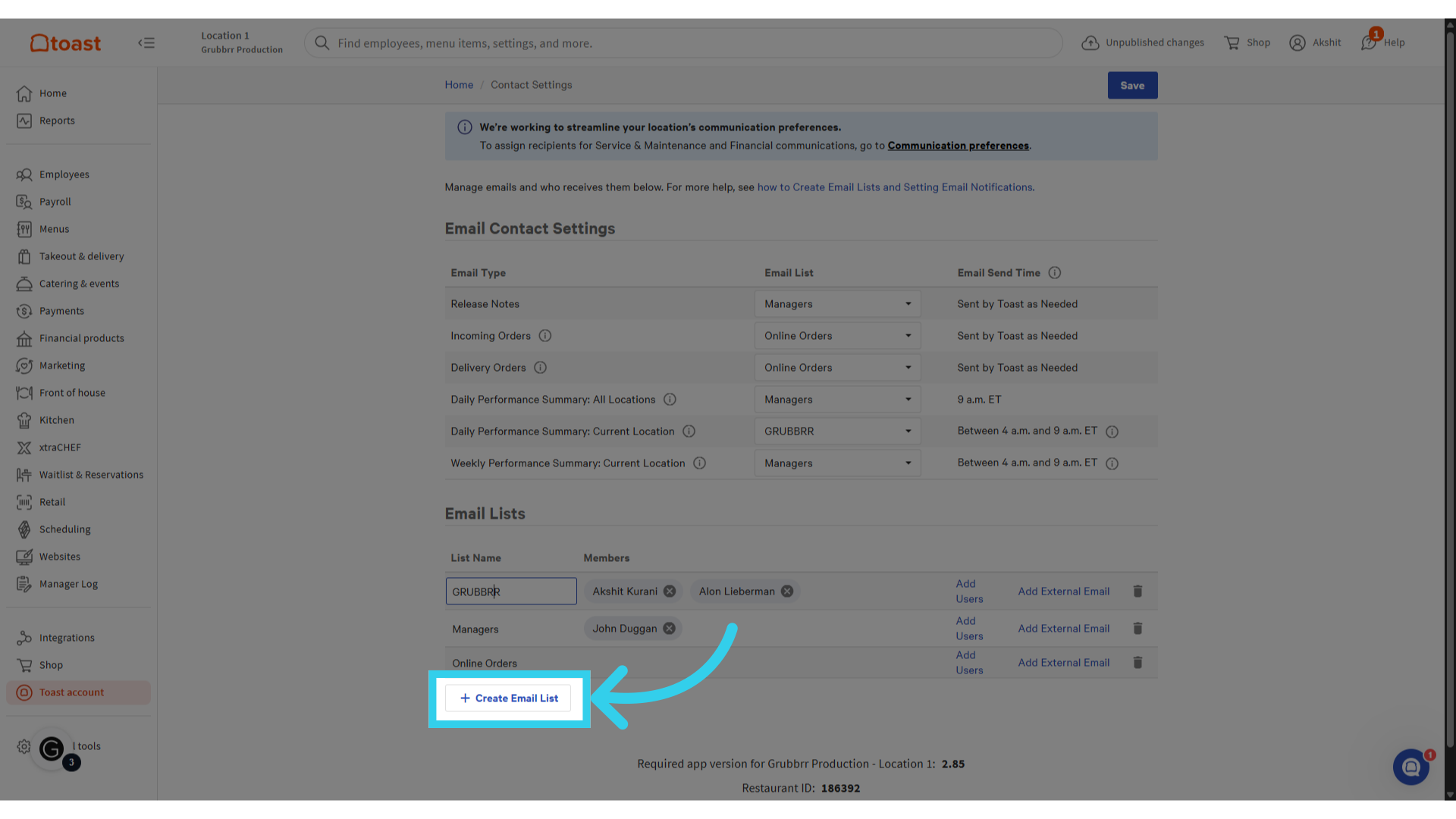Remove Akshit Kurani from the GRUBBRR list
The image size is (1456, 819).
pyautogui.click(x=670, y=591)
